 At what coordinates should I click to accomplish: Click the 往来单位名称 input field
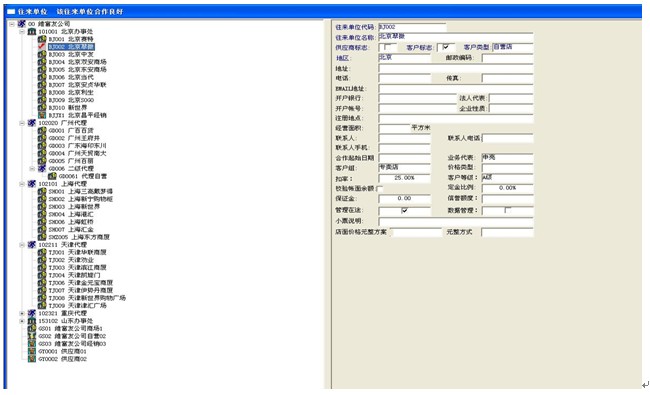pos(456,37)
